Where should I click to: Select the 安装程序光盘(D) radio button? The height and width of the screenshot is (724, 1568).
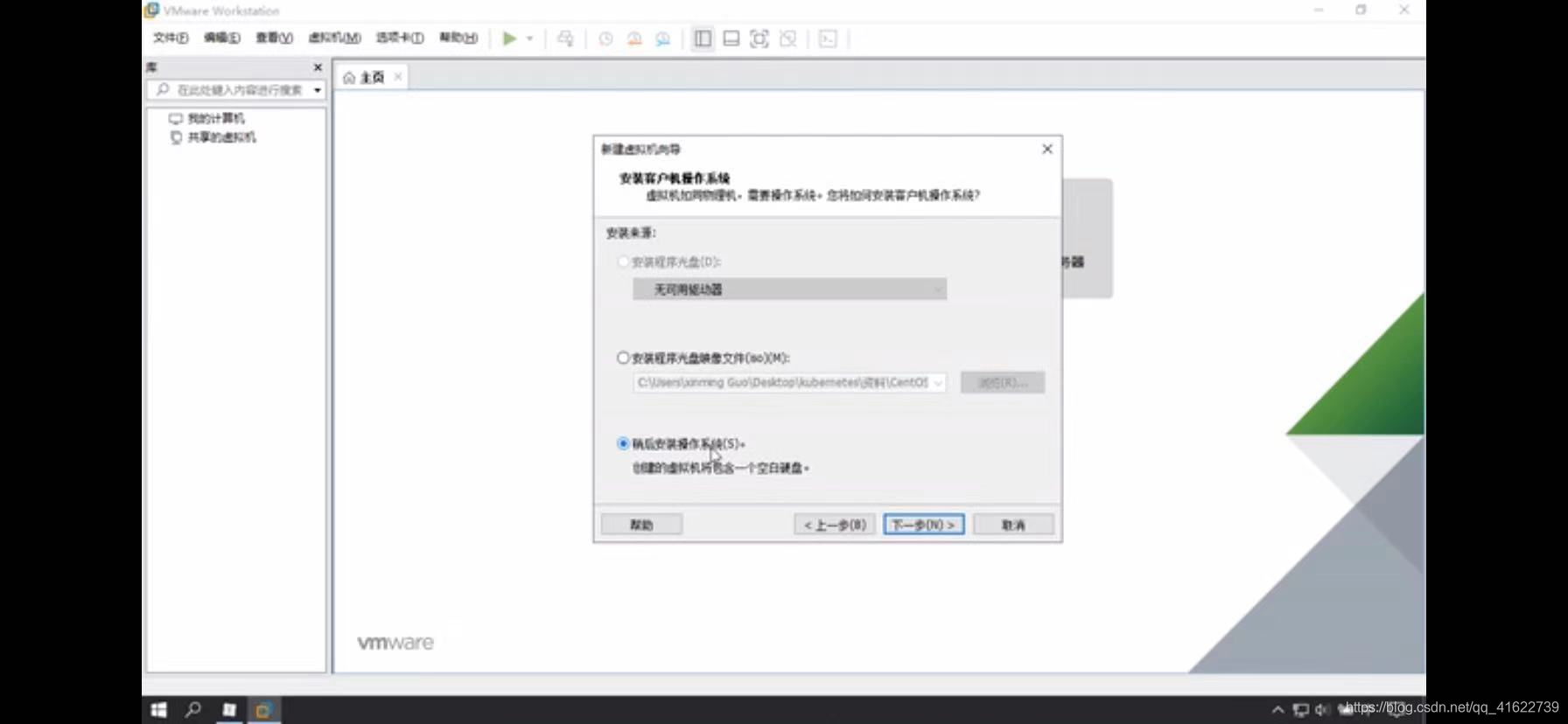click(623, 261)
